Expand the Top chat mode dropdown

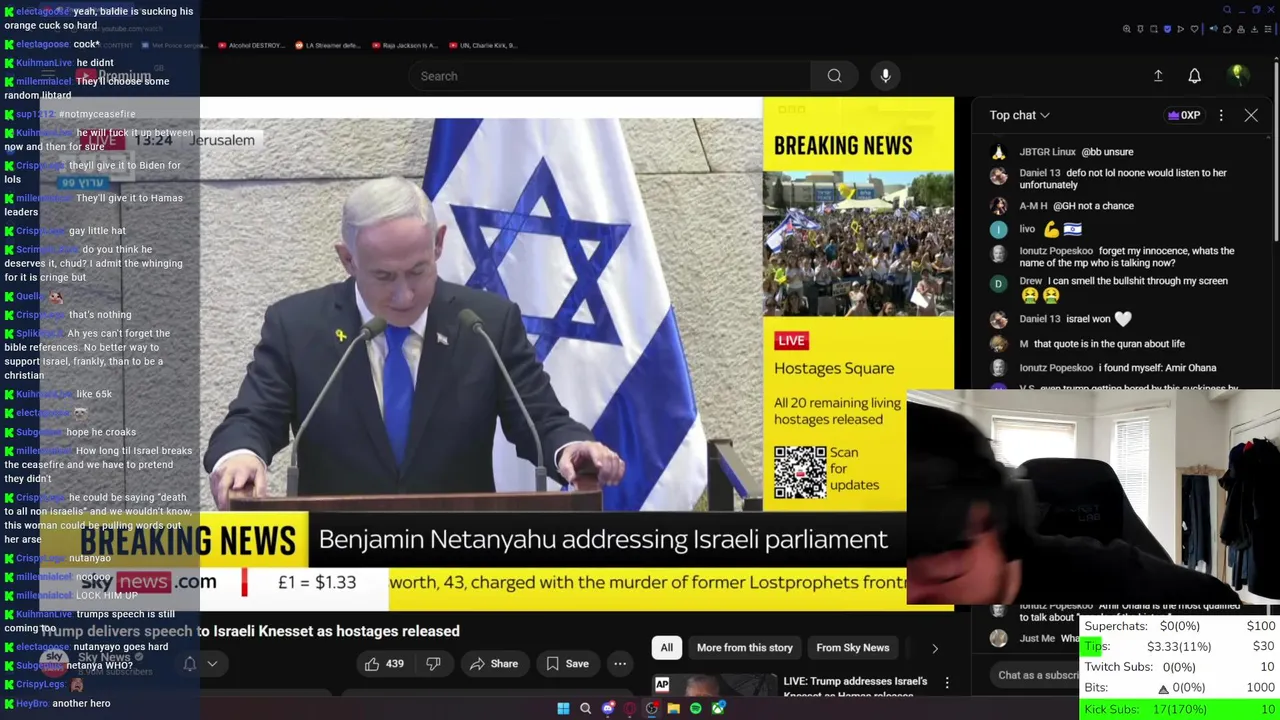pyautogui.click(x=1019, y=115)
